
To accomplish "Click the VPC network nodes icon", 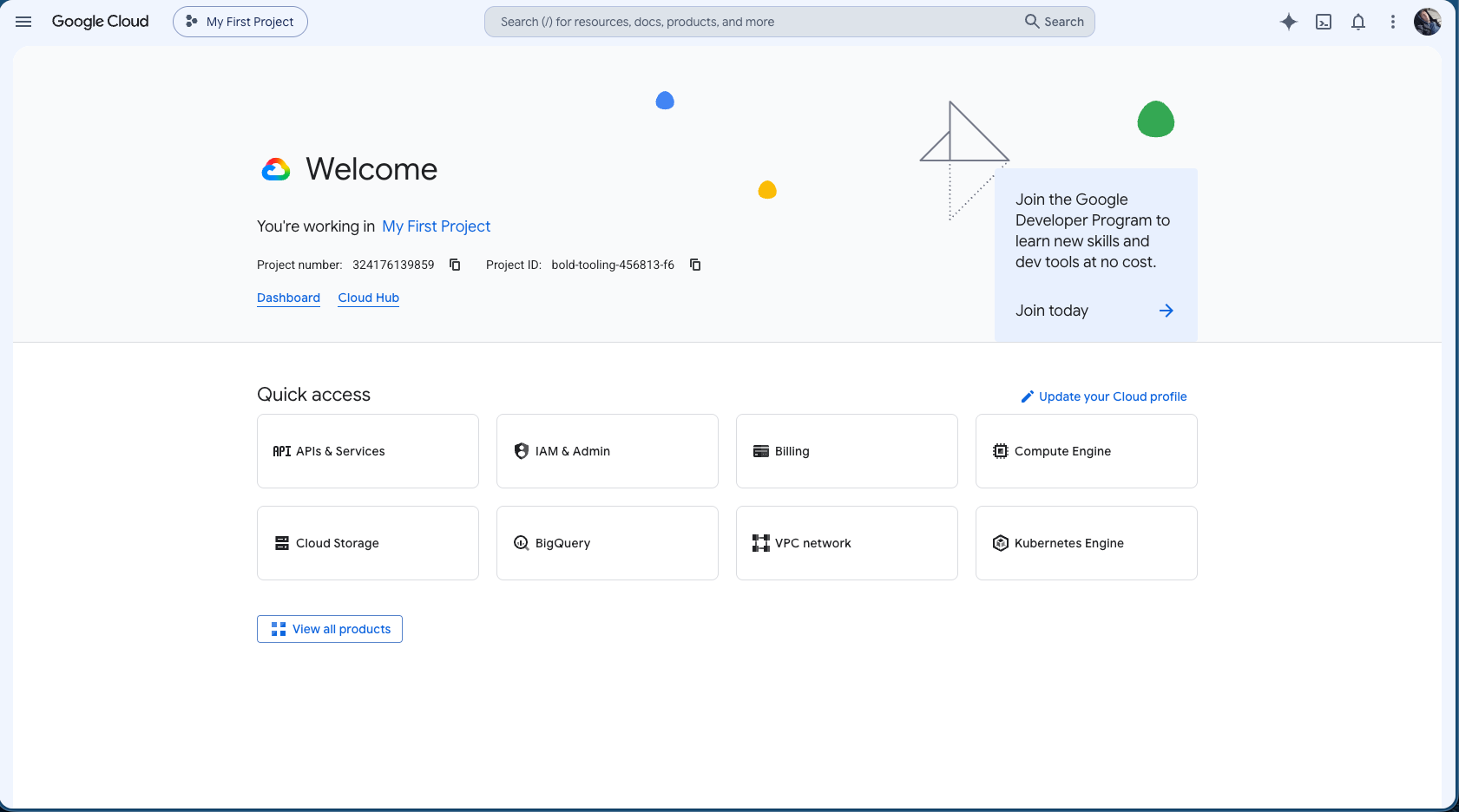I will coord(761,543).
